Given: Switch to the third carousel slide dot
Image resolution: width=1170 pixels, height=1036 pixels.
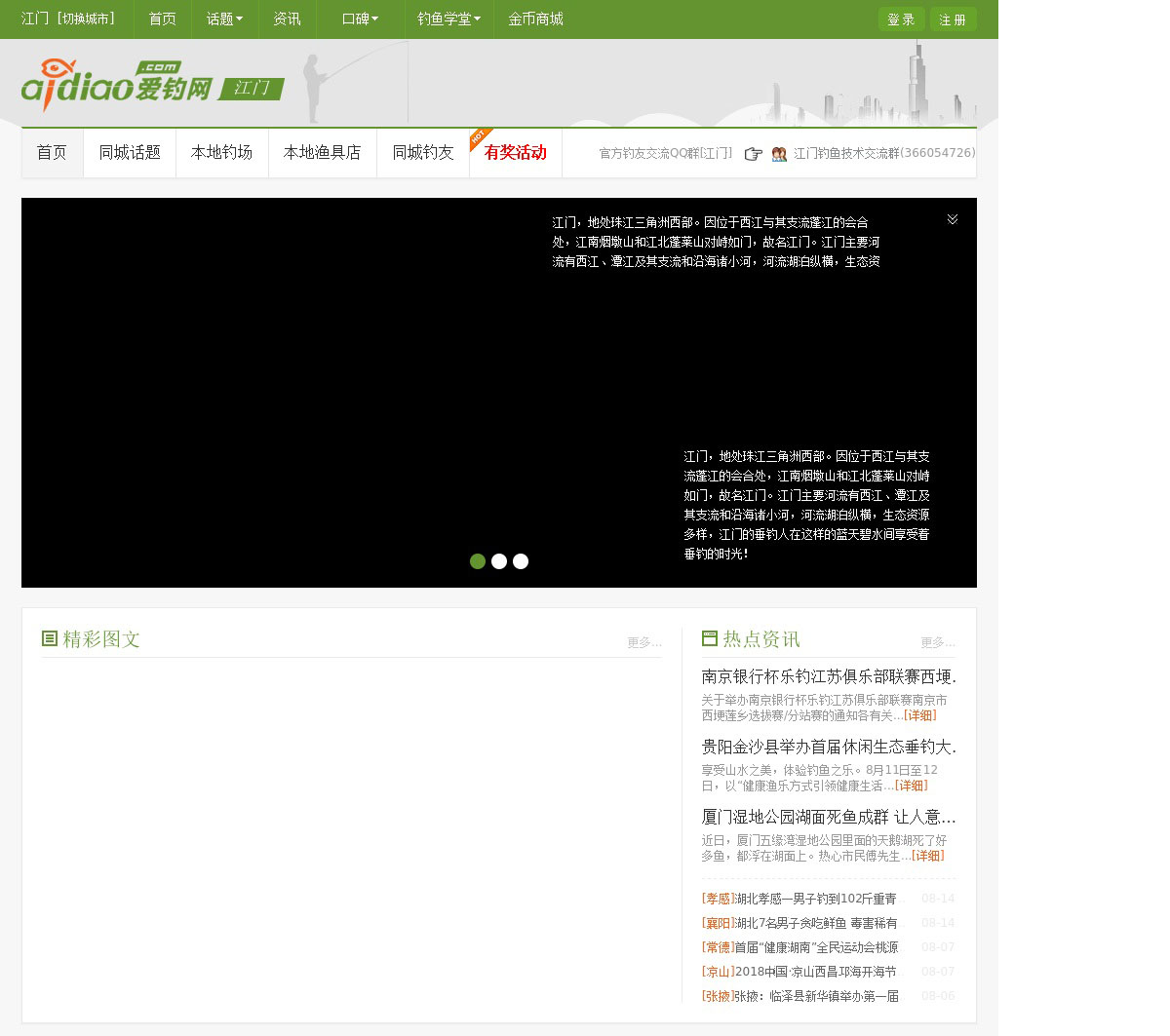Looking at the screenshot, I should tap(521, 561).
